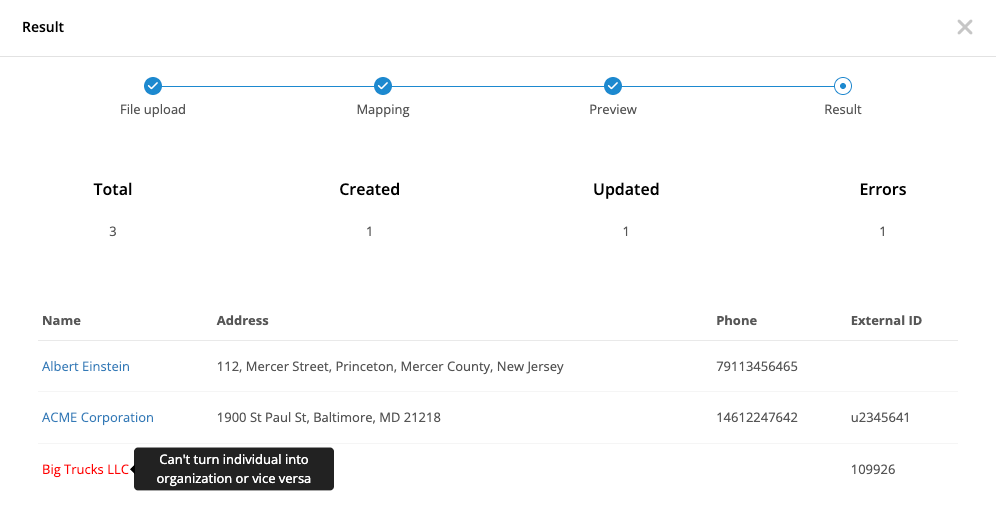
Task: Click the Total count value 3
Action: pyautogui.click(x=112, y=231)
